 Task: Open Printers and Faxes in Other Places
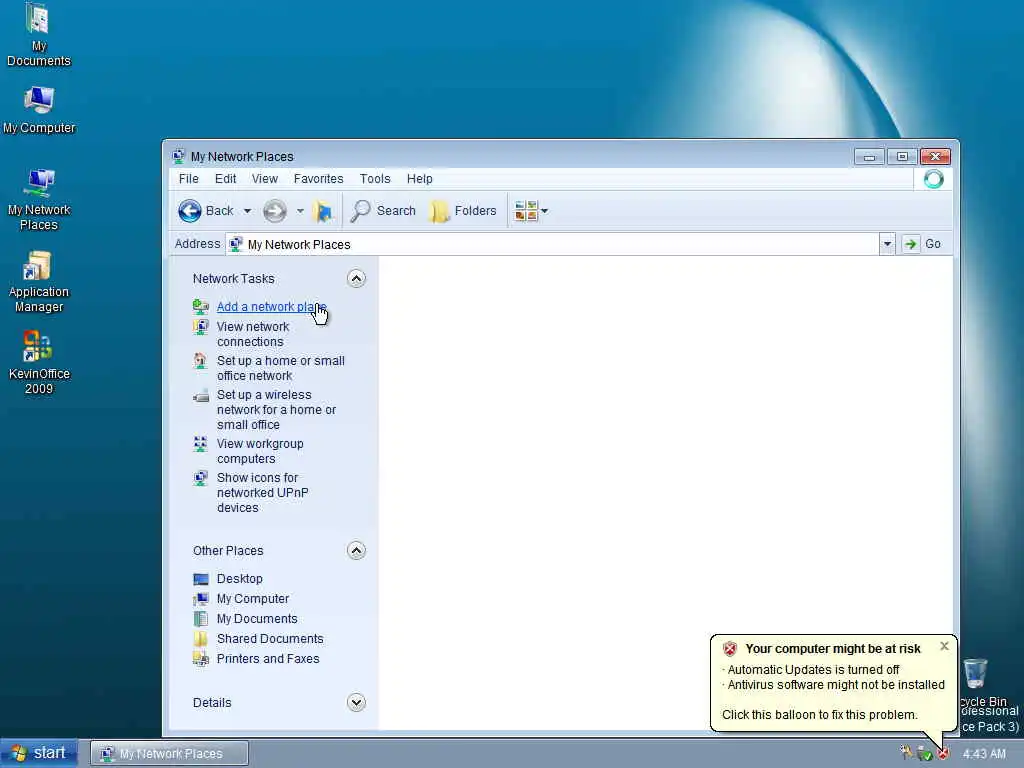pos(268,659)
